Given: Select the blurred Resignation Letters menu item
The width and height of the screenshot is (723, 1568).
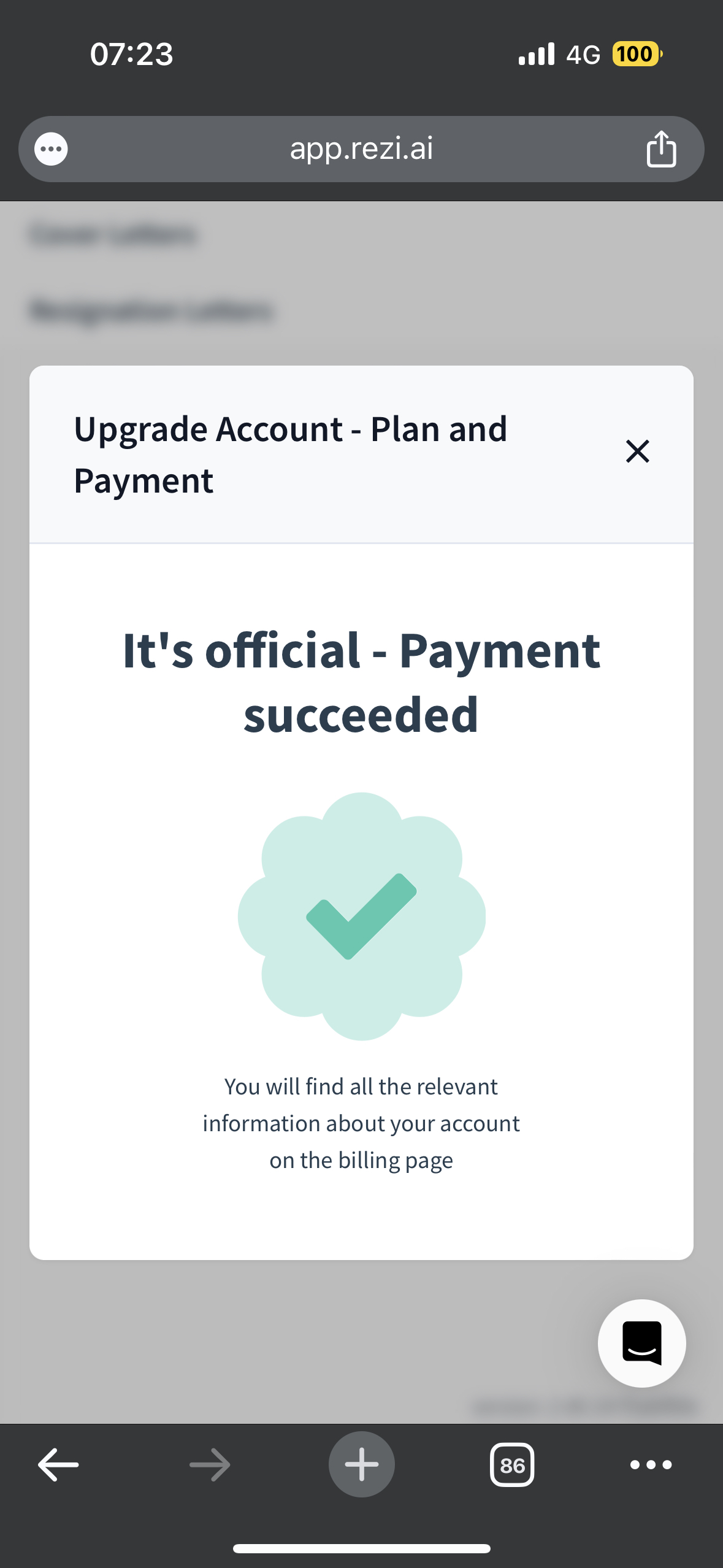Looking at the screenshot, I should [x=151, y=310].
